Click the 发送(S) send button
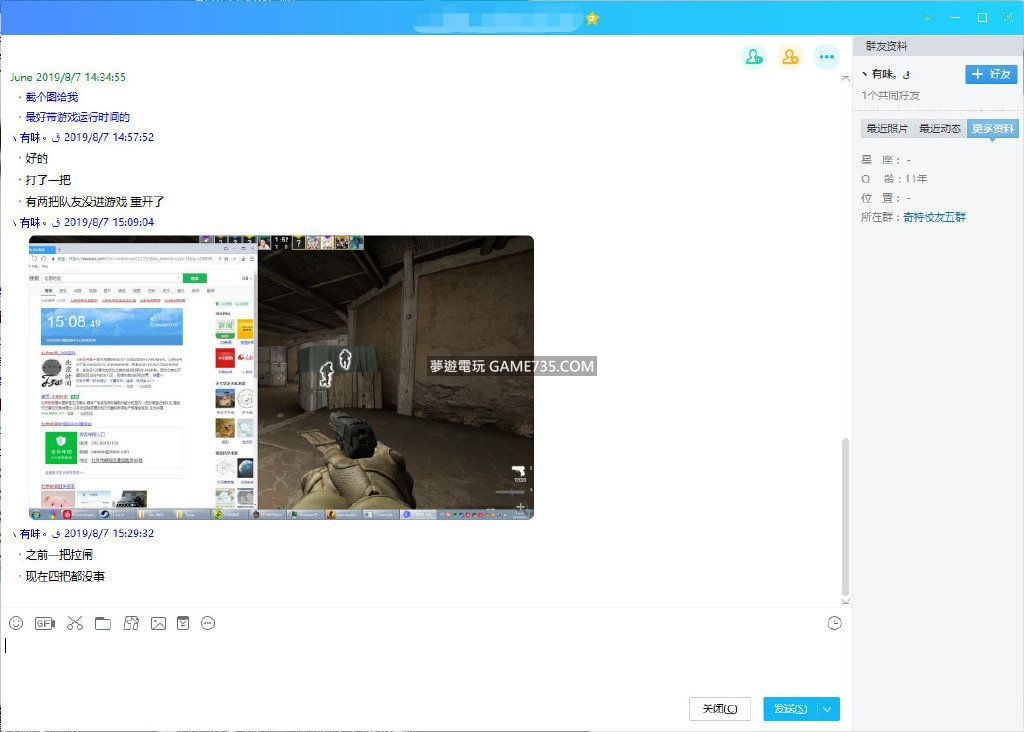The image size is (1024, 732). (790, 709)
